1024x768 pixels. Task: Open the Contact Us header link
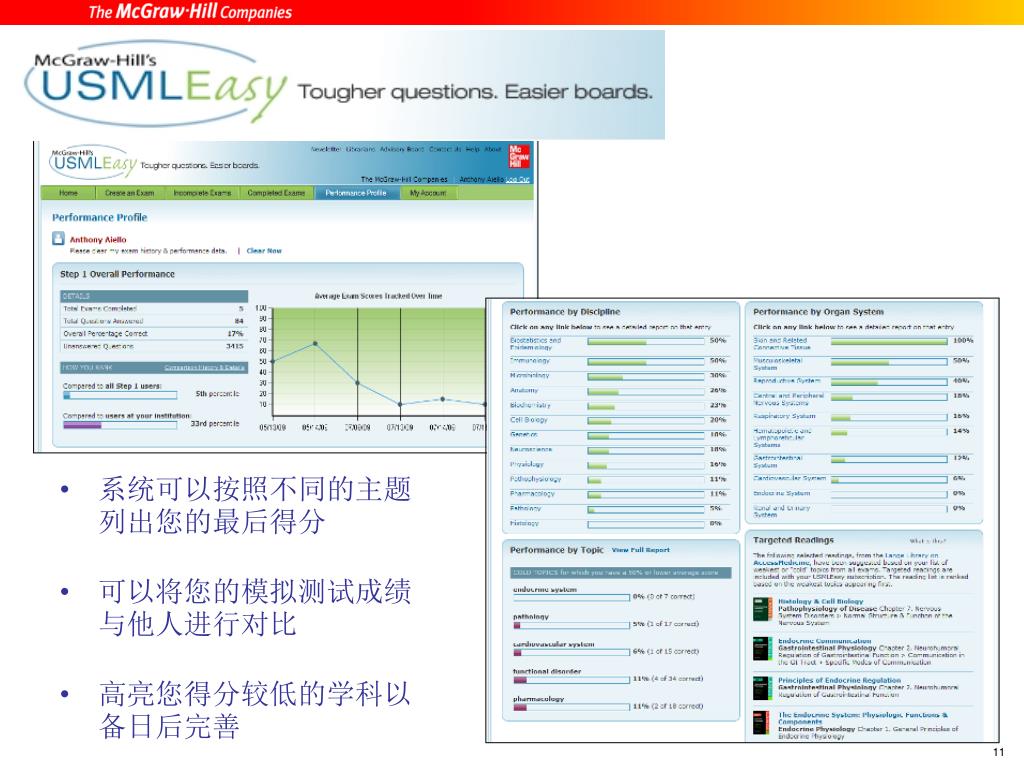click(x=445, y=150)
